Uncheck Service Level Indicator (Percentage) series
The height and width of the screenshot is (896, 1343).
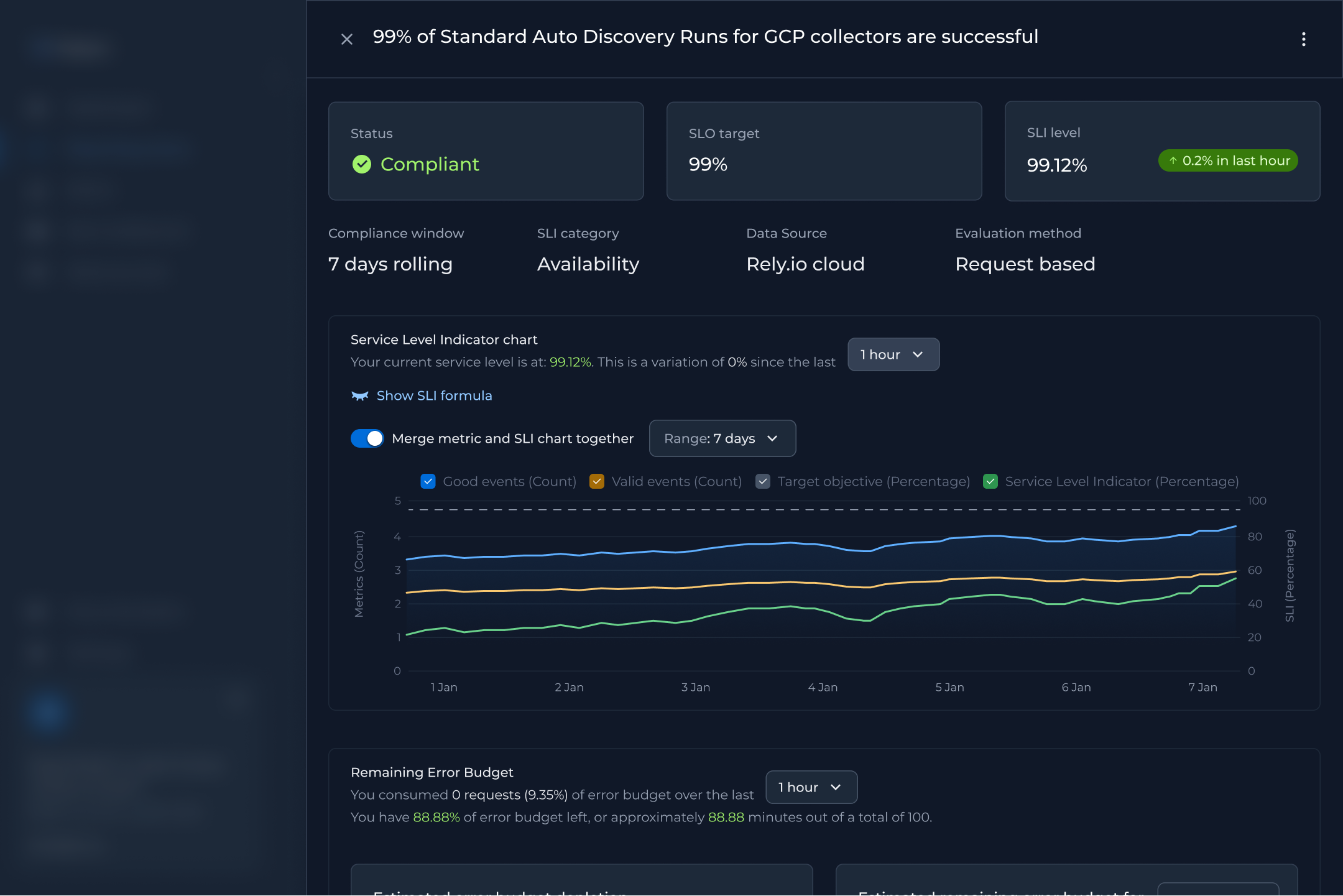[x=990, y=481]
